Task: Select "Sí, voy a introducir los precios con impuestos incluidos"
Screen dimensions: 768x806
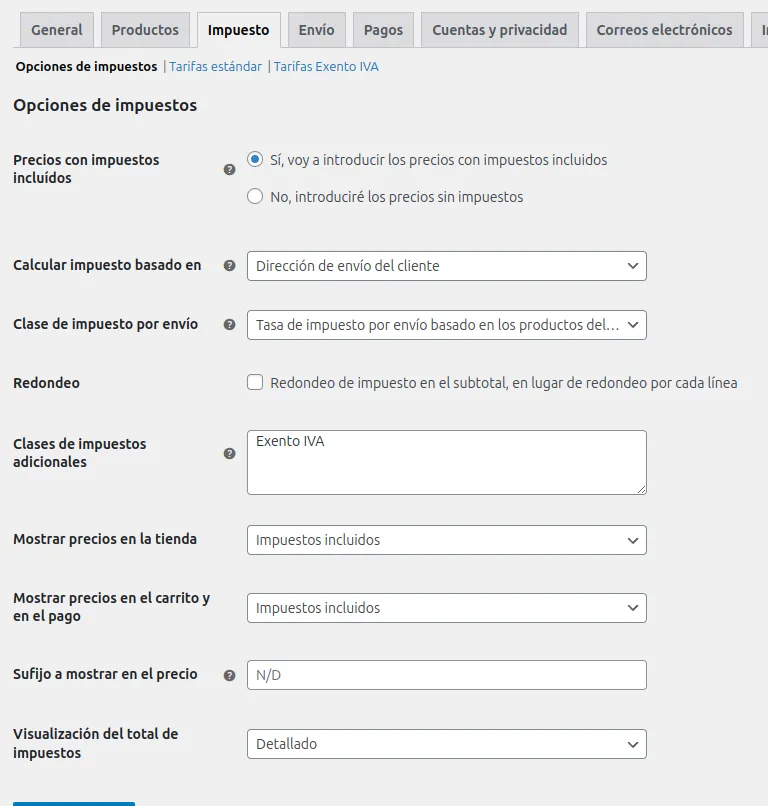Action: click(x=255, y=158)
